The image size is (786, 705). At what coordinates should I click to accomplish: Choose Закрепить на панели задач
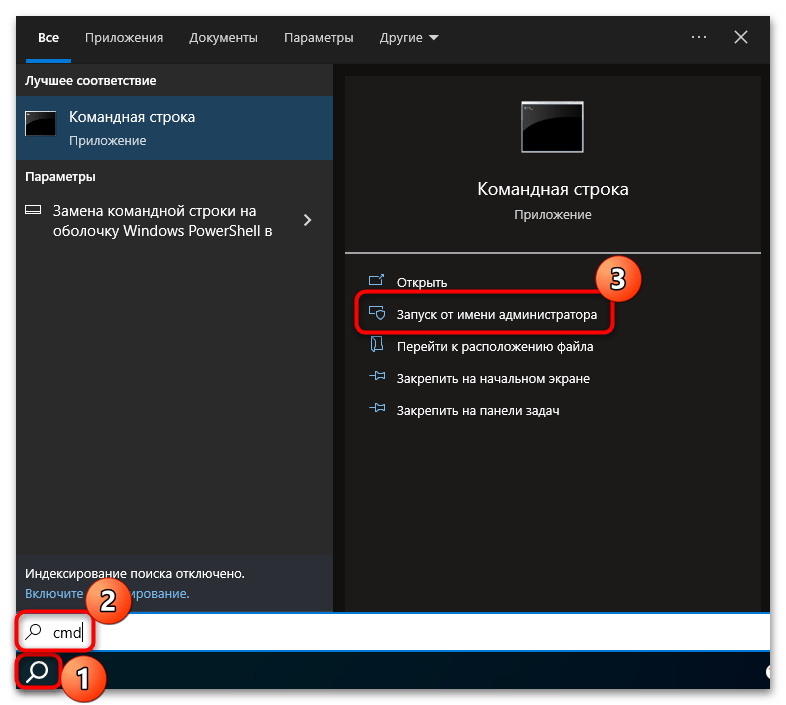[478, 411]
